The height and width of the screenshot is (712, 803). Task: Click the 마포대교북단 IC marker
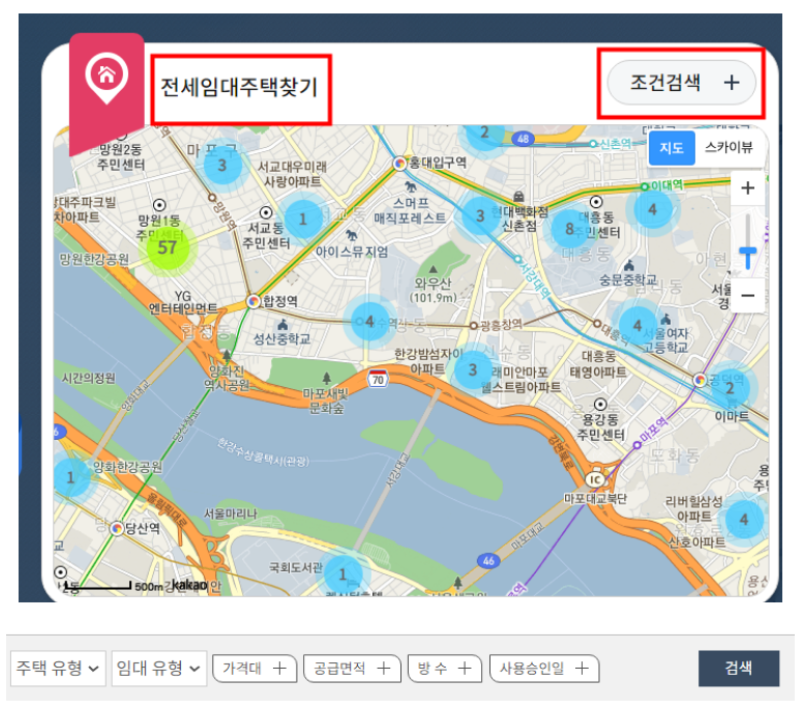pos(595,479)
